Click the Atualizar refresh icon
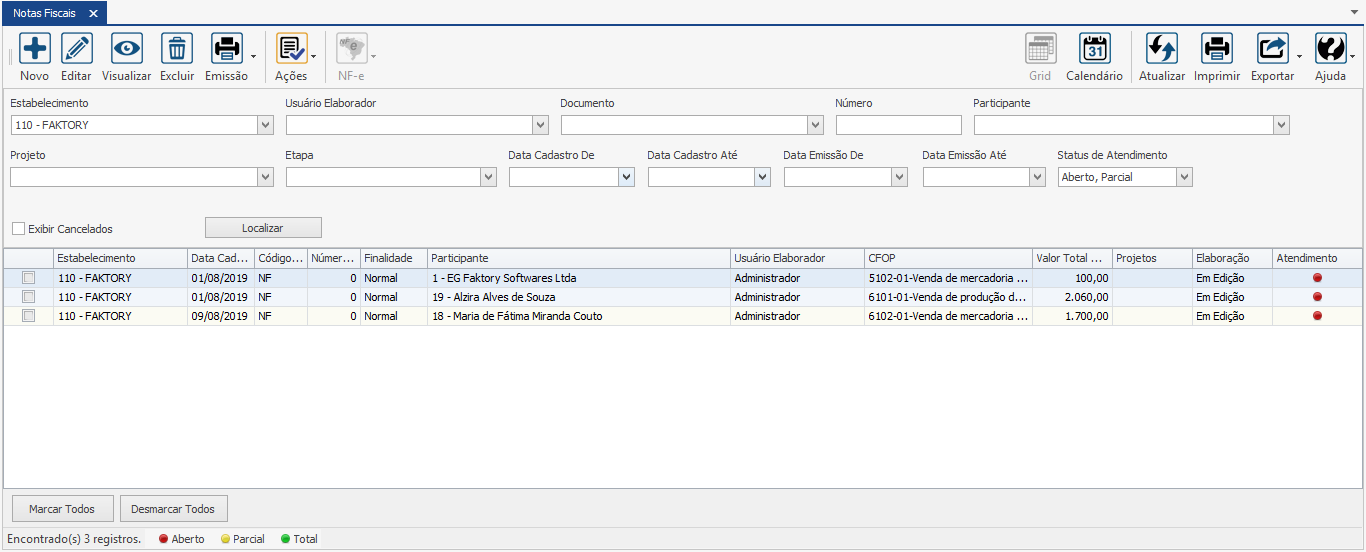 click(1162, 48)
